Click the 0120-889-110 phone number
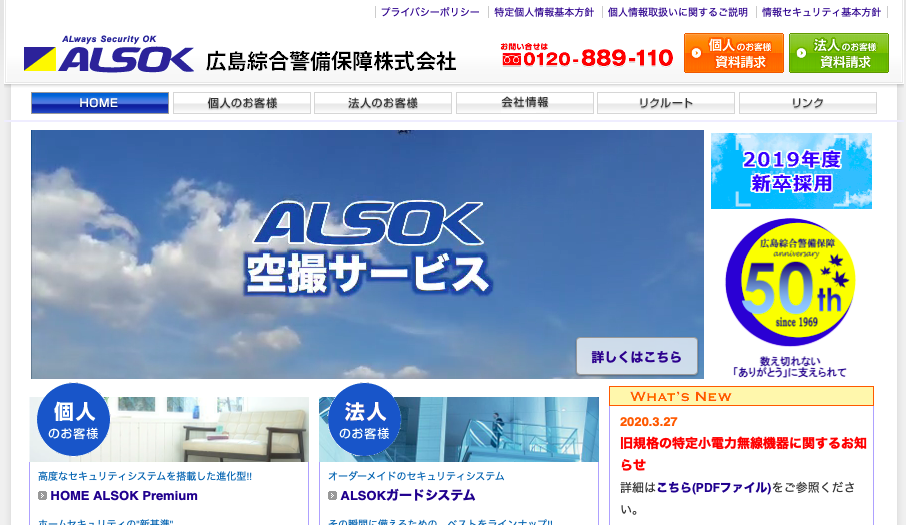The width and height of the screenshot is (906, 525). [x=598, y=58]
